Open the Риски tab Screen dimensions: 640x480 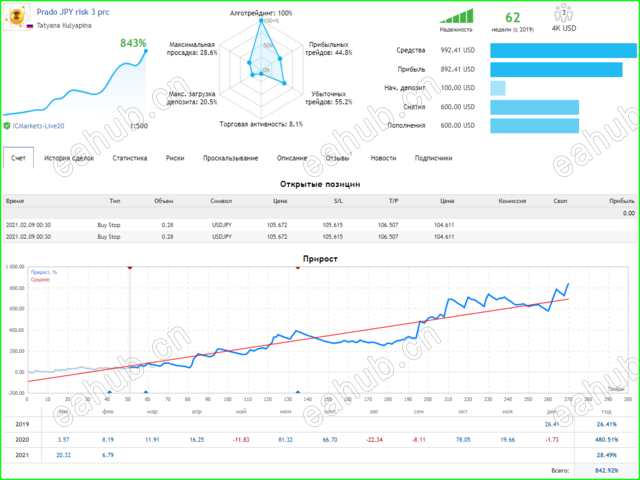point(175,158)
